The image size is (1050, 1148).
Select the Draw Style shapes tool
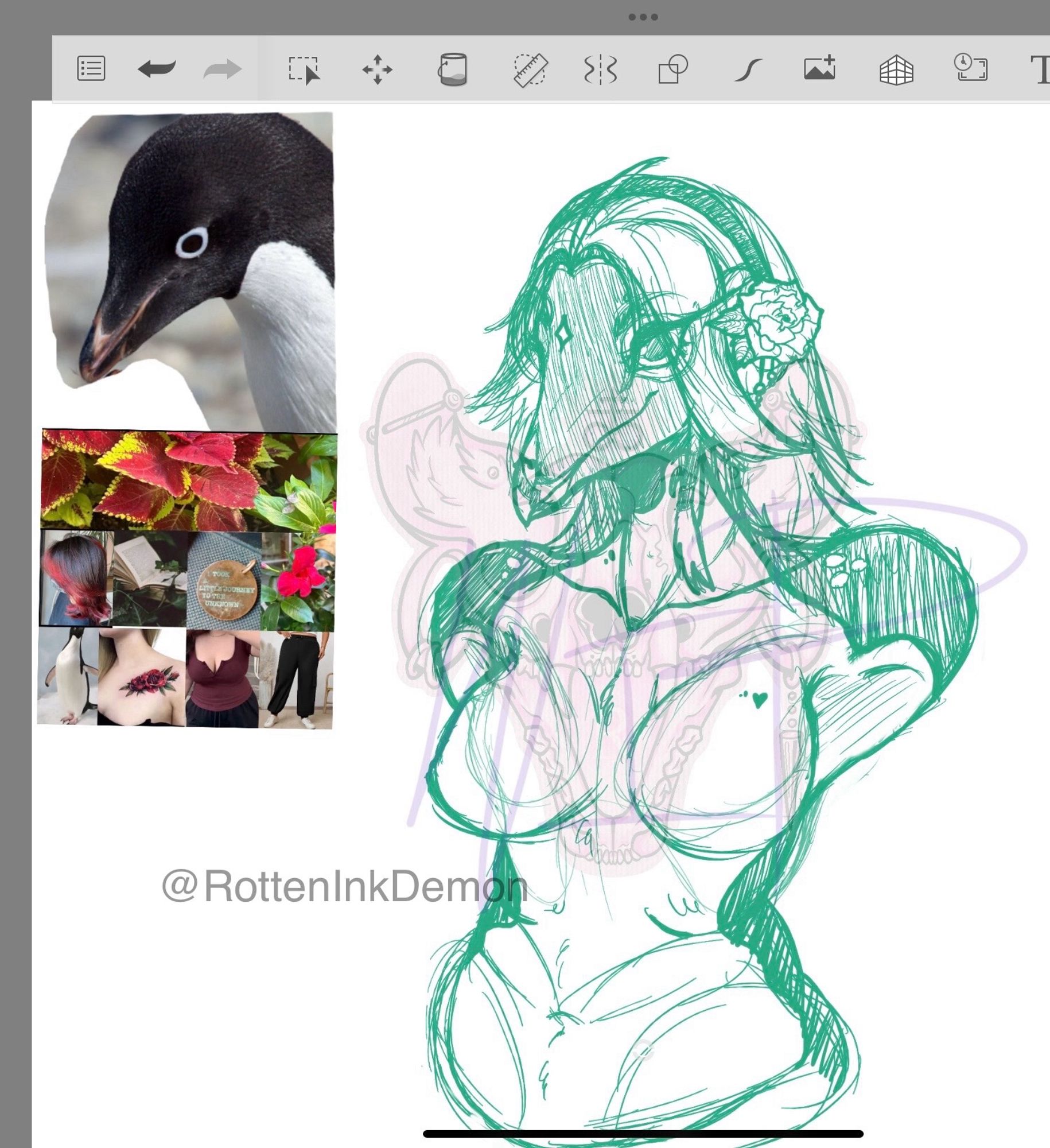(x=673, y=69)
